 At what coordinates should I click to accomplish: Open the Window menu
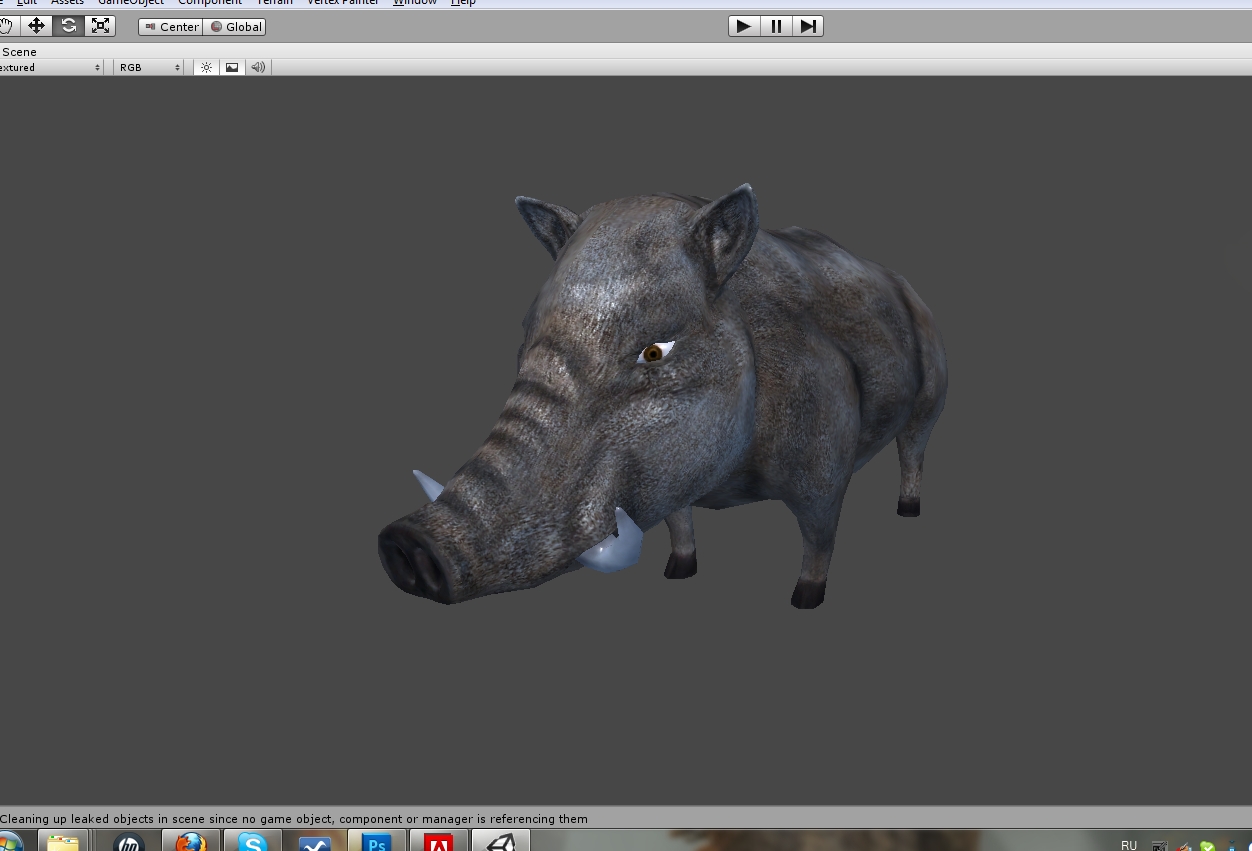click(x=414, y=3)
